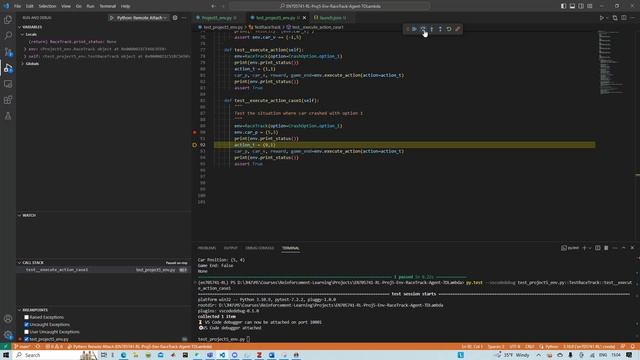Split the terminal in the panel
640x360 pixels.
pyautogui.click(x=598, y=248)
